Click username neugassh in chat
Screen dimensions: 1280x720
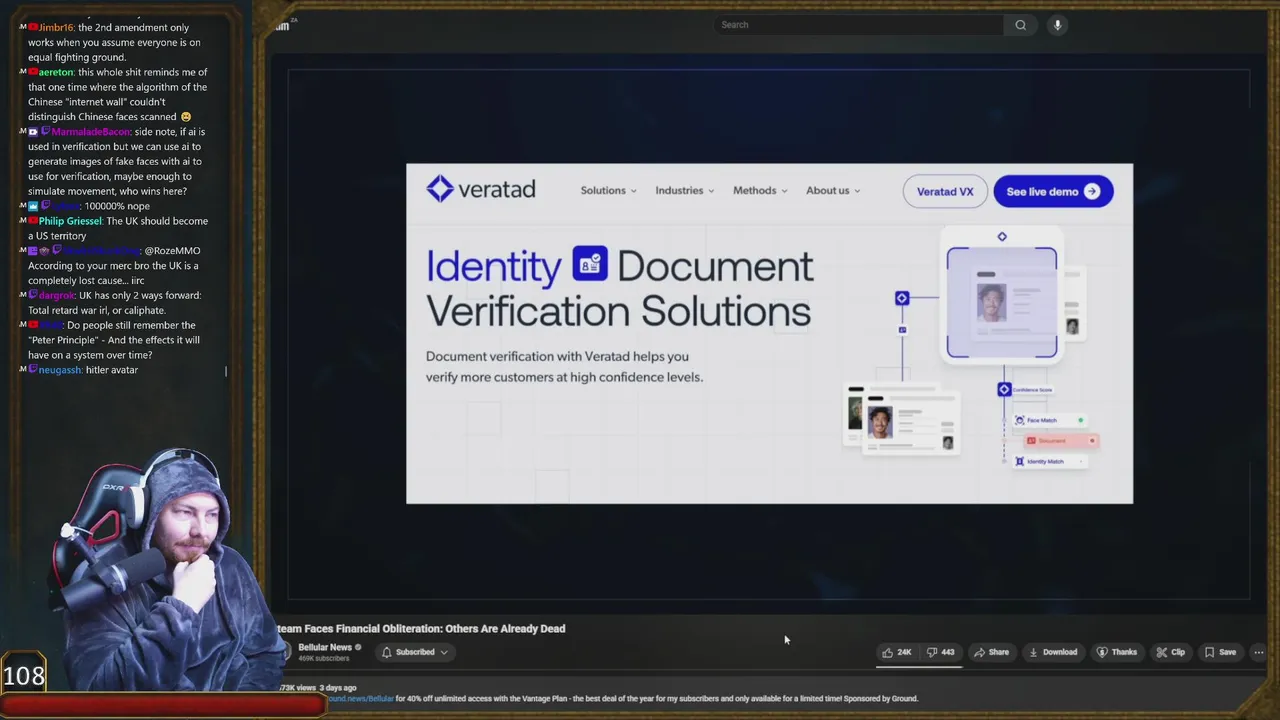60,370
